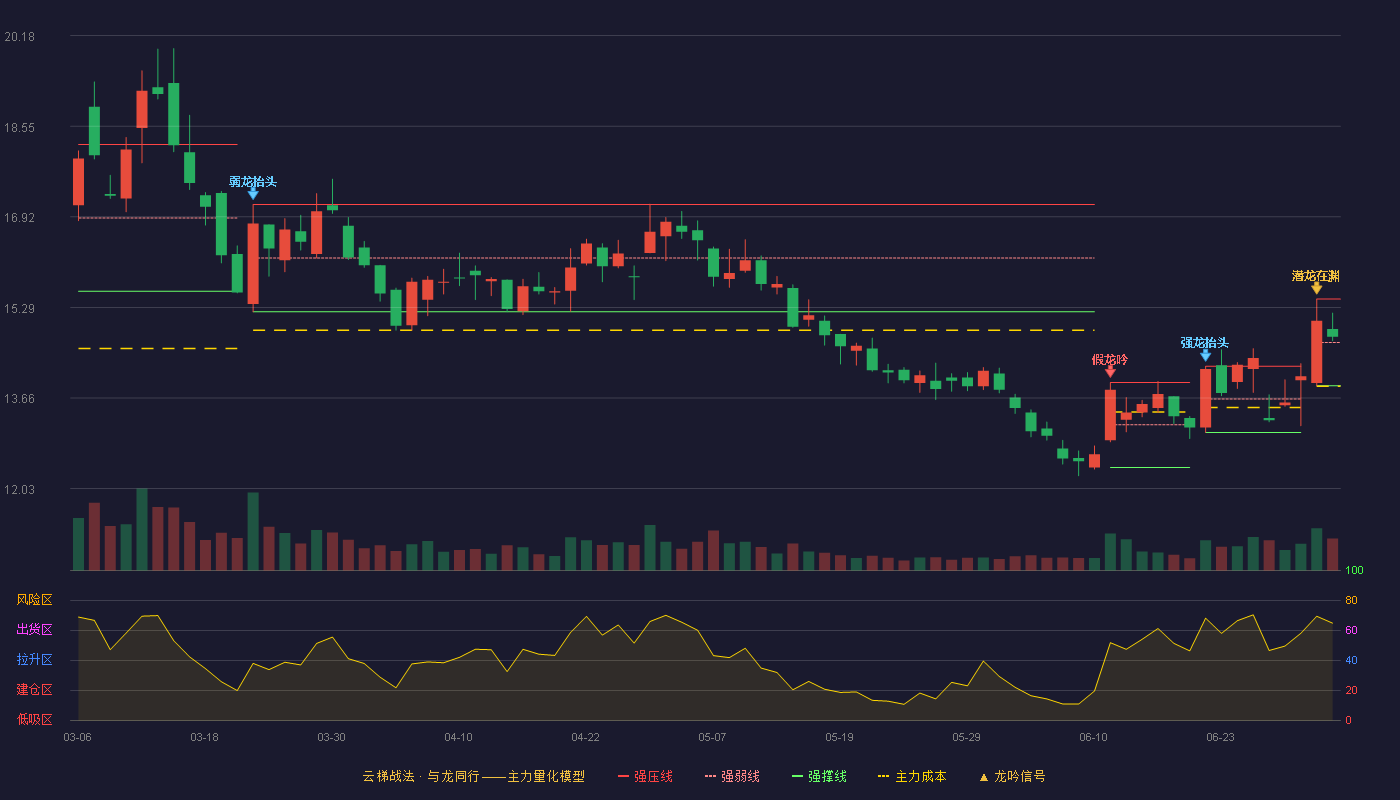Click the 20.18 price axis label
This screenshot has width=1400, height=800.
click(x=19, y=37)
